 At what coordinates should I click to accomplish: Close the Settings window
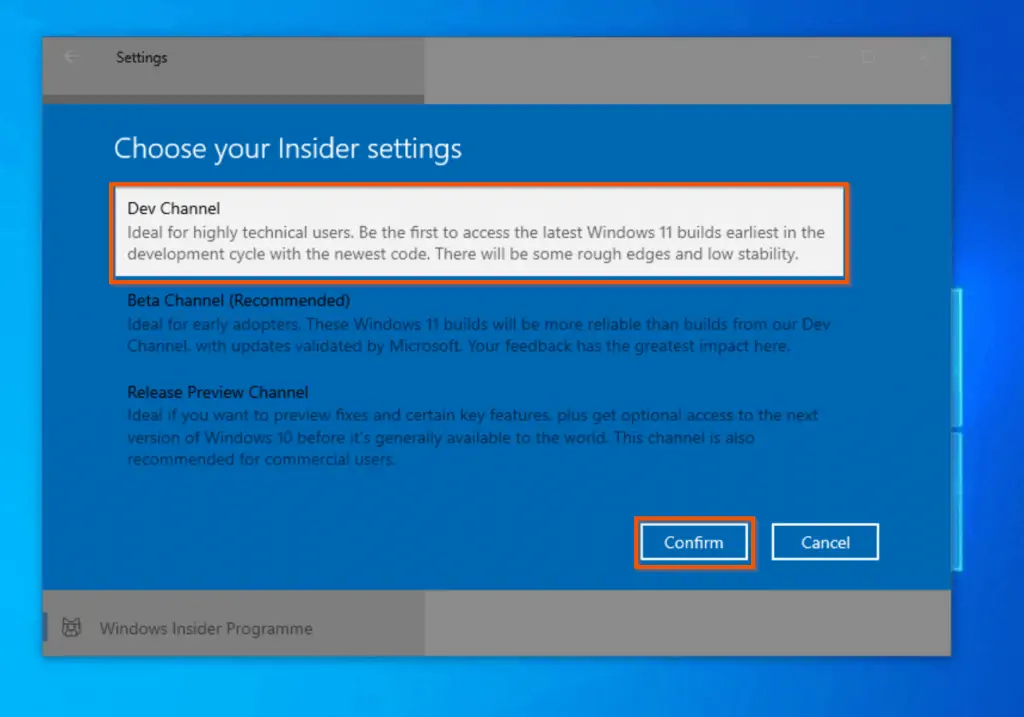click(923, 57)
